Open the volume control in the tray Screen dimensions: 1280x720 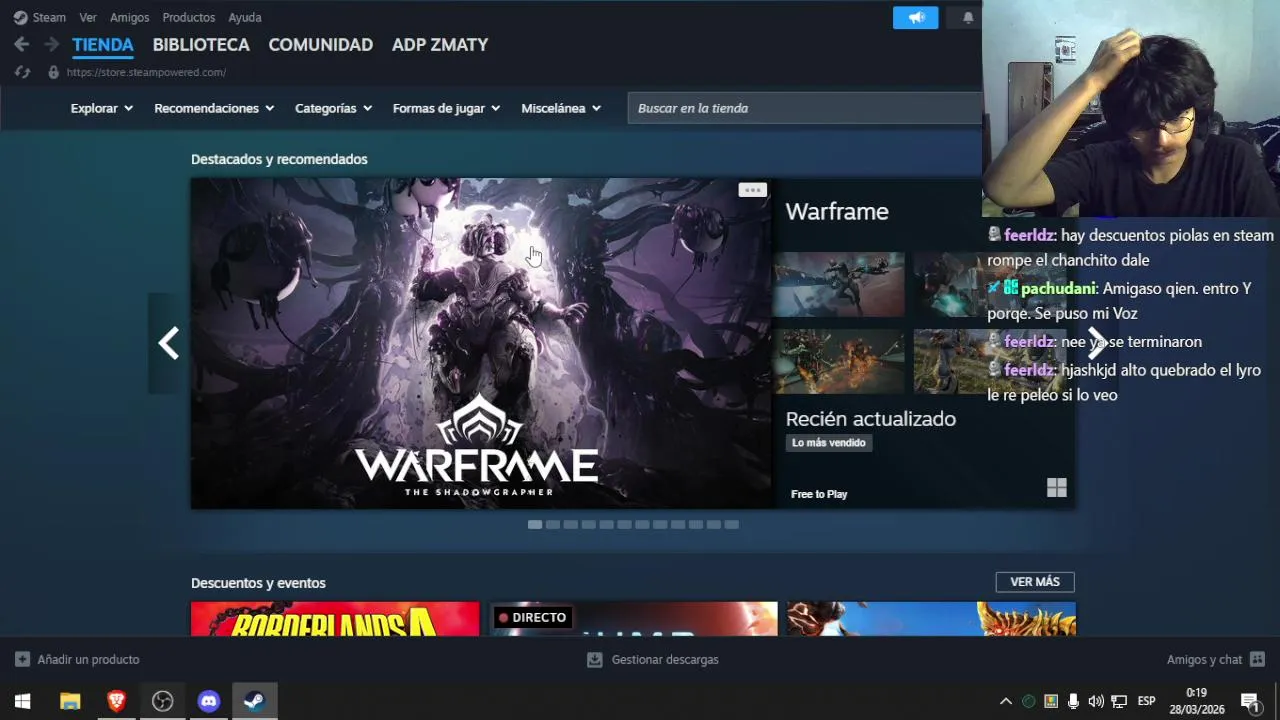(1096, 701)
